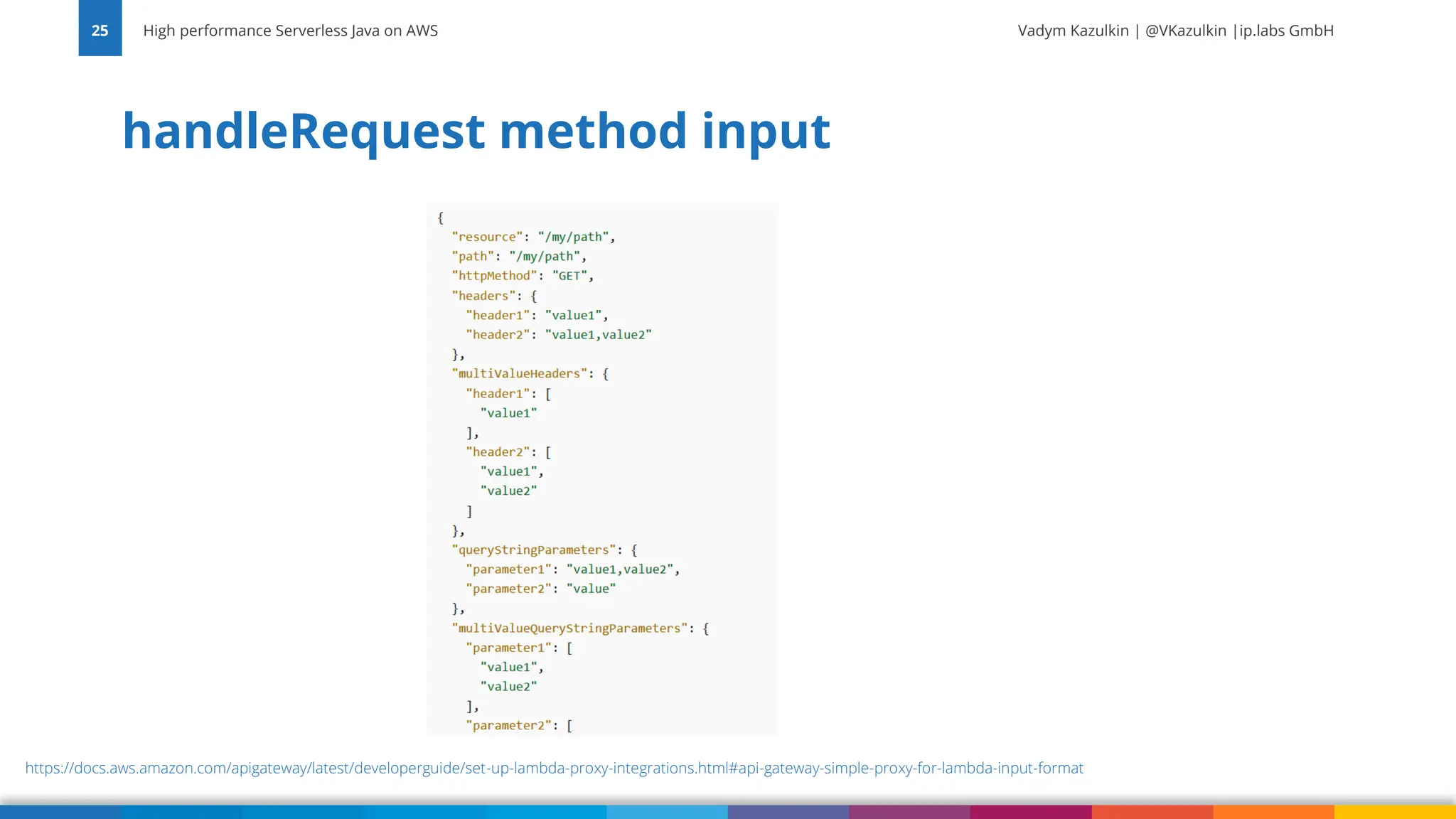This screenshot has height=819, width=1456.
Task: Click the slide number 25 badge
Action: coord(100,30)
